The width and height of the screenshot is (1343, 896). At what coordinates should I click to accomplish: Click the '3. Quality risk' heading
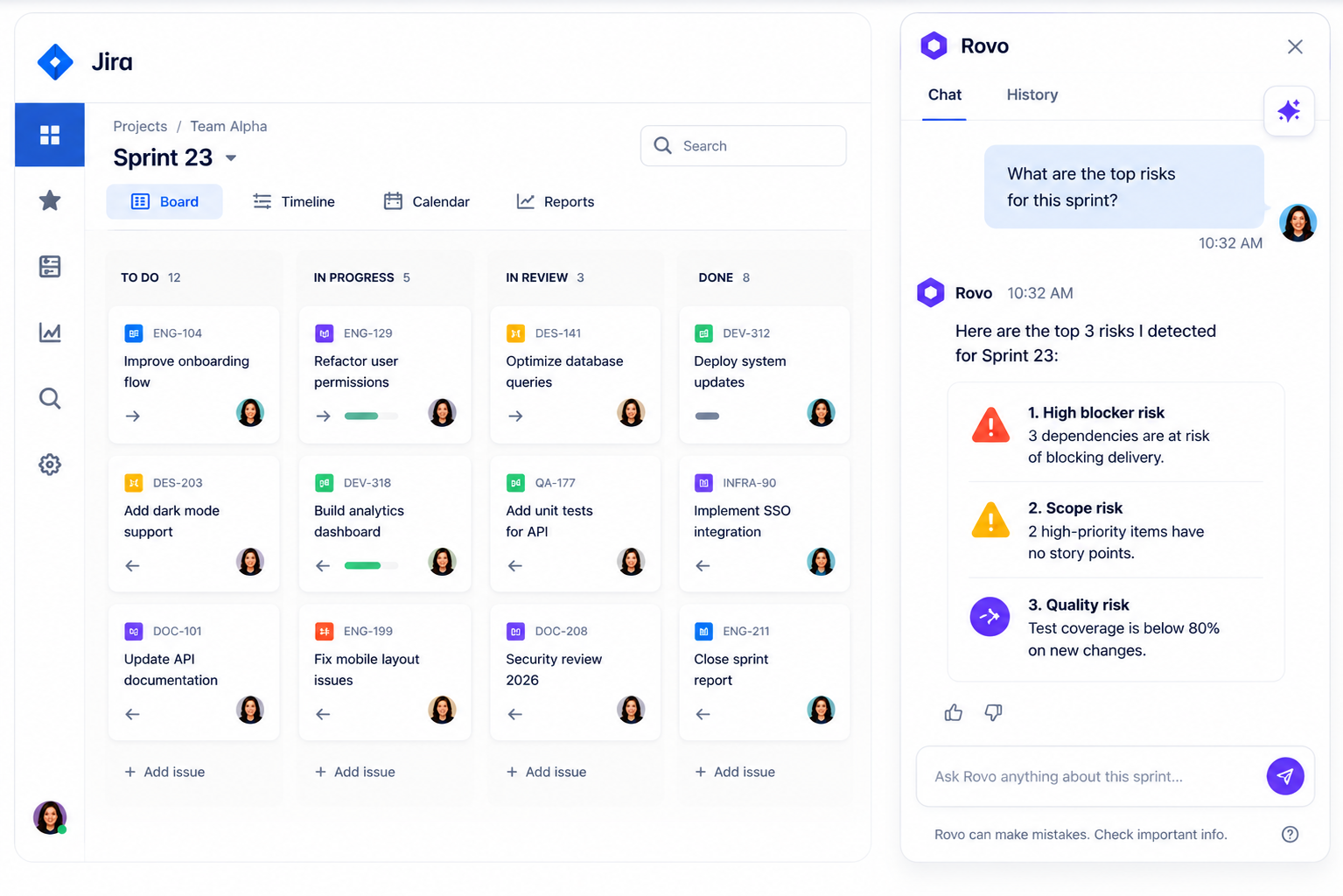pyautogui.click(x=1079, y=605)
